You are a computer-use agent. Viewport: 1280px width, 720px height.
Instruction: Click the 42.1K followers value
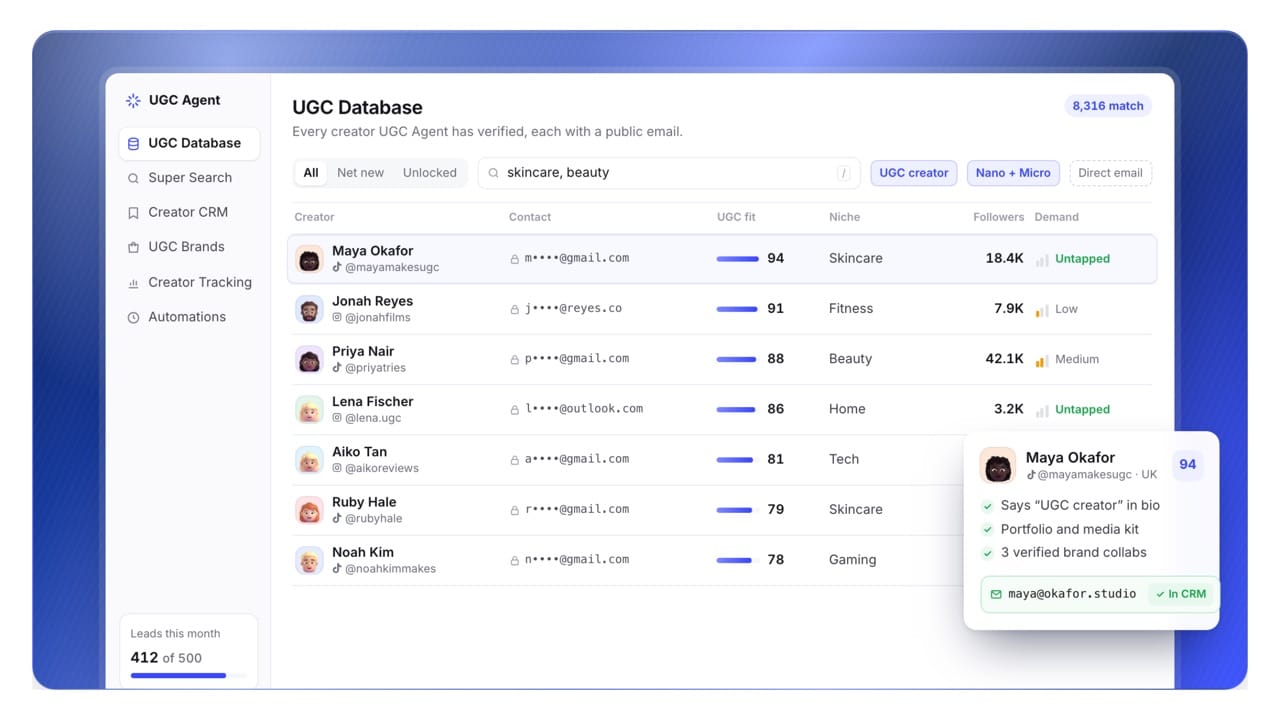pos(1004,359)
